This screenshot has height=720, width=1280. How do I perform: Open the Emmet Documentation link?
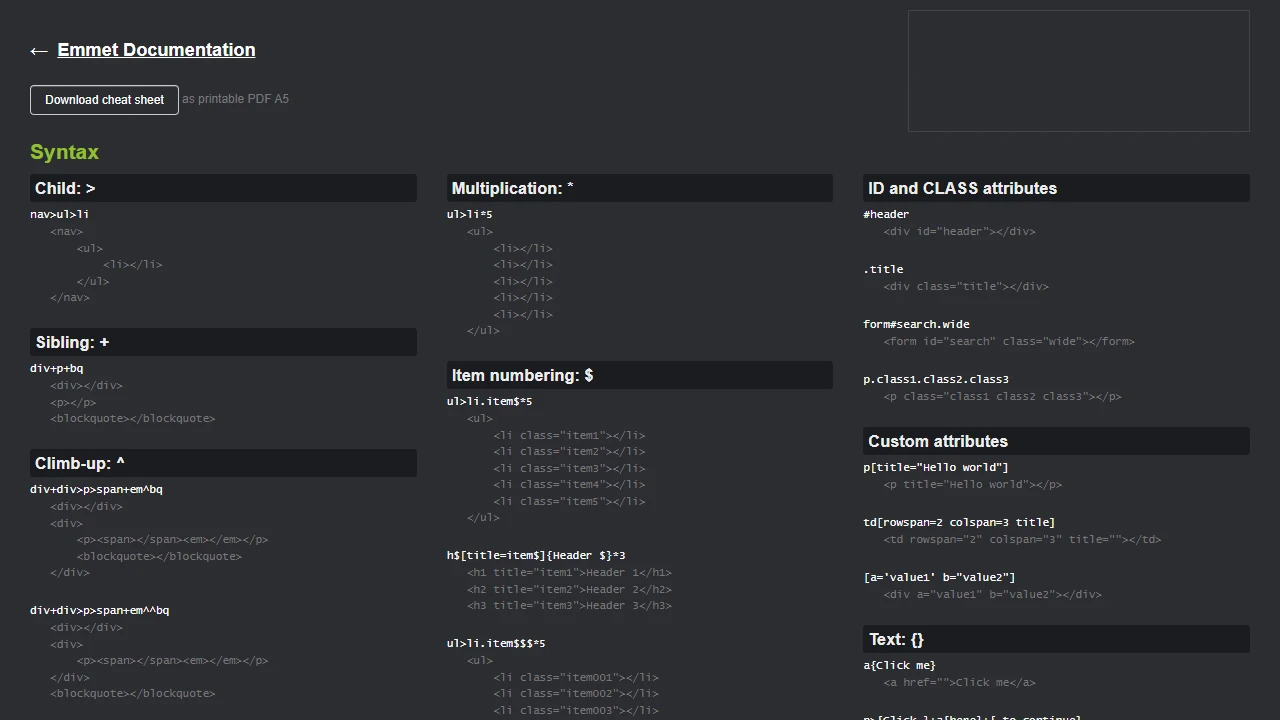click(x=156, y=49)
